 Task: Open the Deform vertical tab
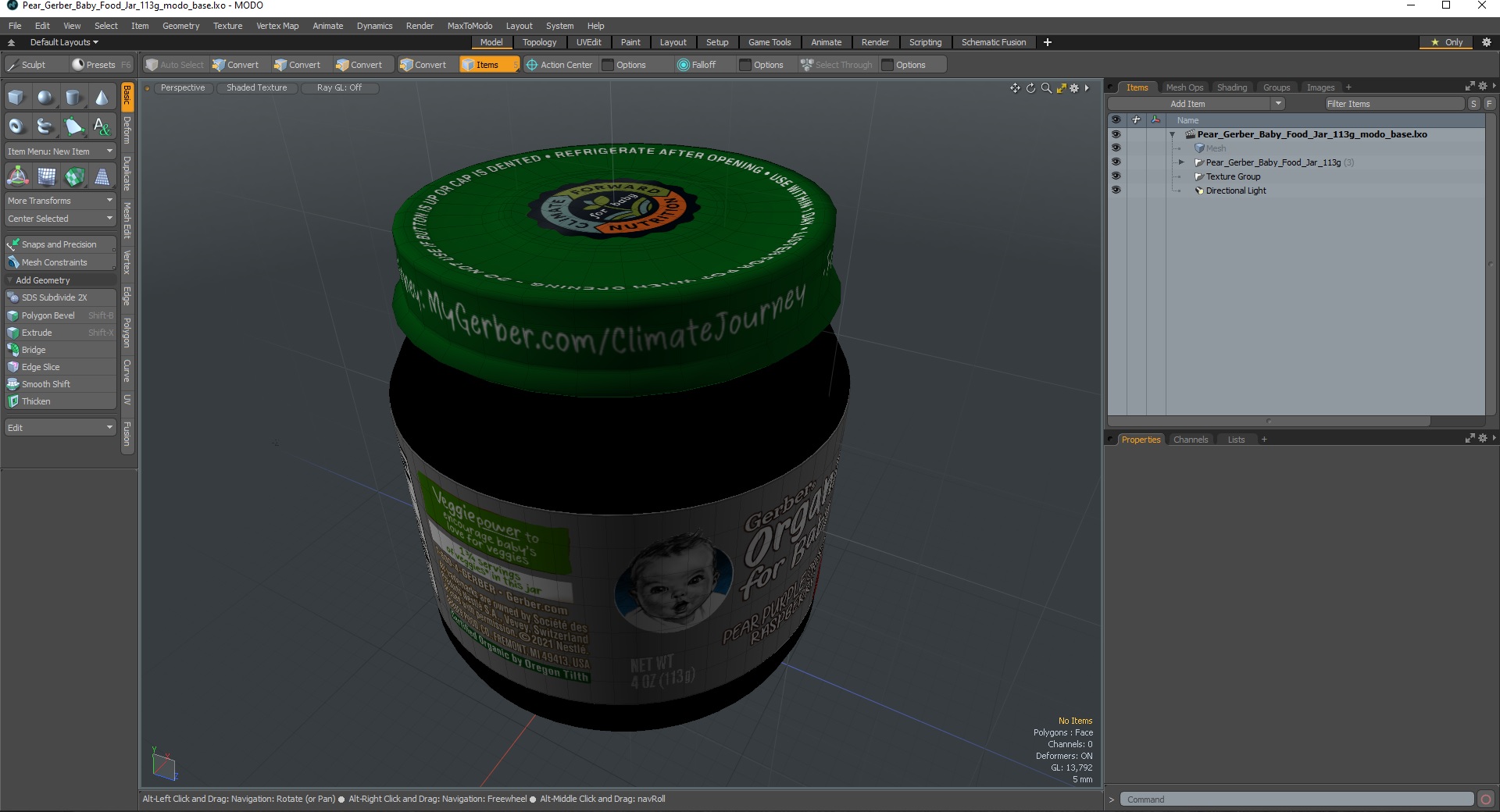pos(127,130)
